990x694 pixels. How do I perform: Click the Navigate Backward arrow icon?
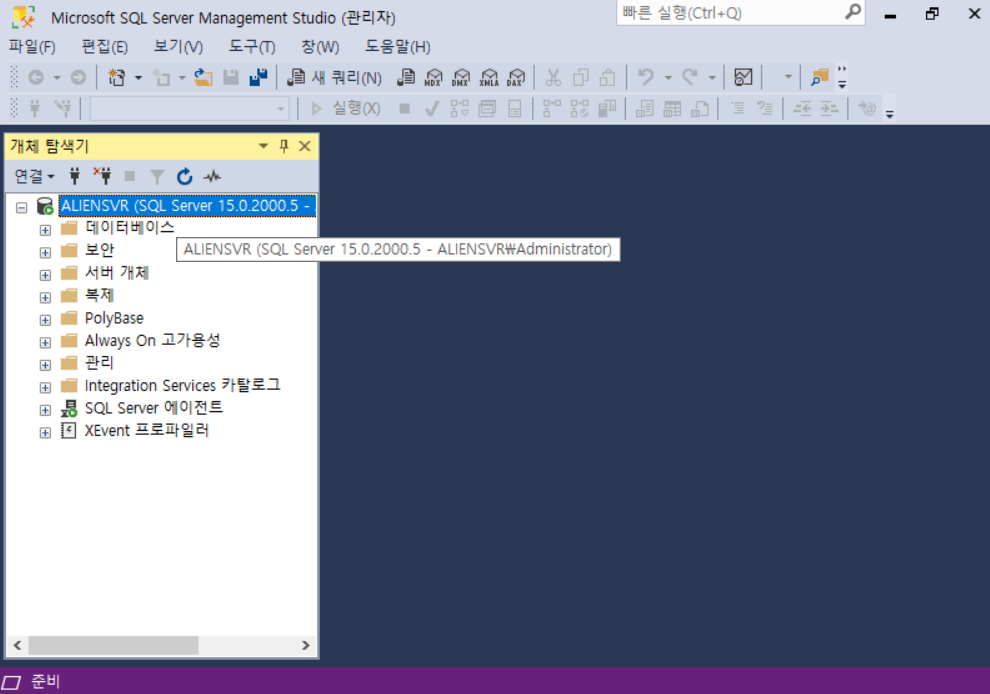coord(36,77)
